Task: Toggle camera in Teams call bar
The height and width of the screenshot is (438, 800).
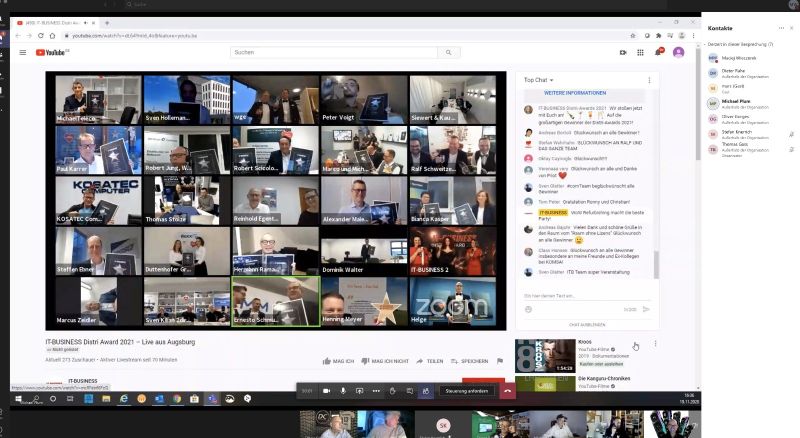Action: pos(327,391)
